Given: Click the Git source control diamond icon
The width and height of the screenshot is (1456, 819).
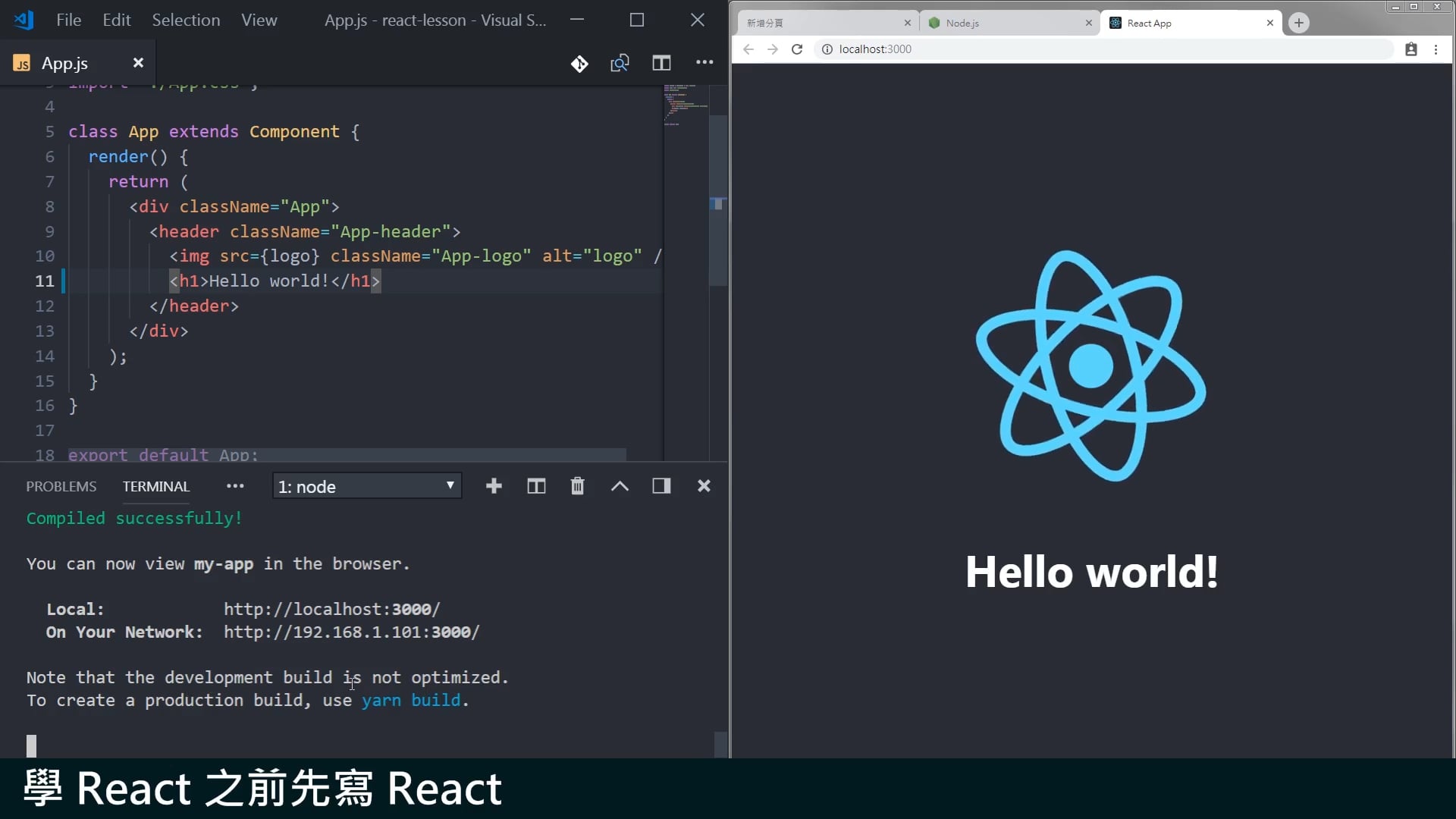Looking at the screenshot, I should (579, 64).
